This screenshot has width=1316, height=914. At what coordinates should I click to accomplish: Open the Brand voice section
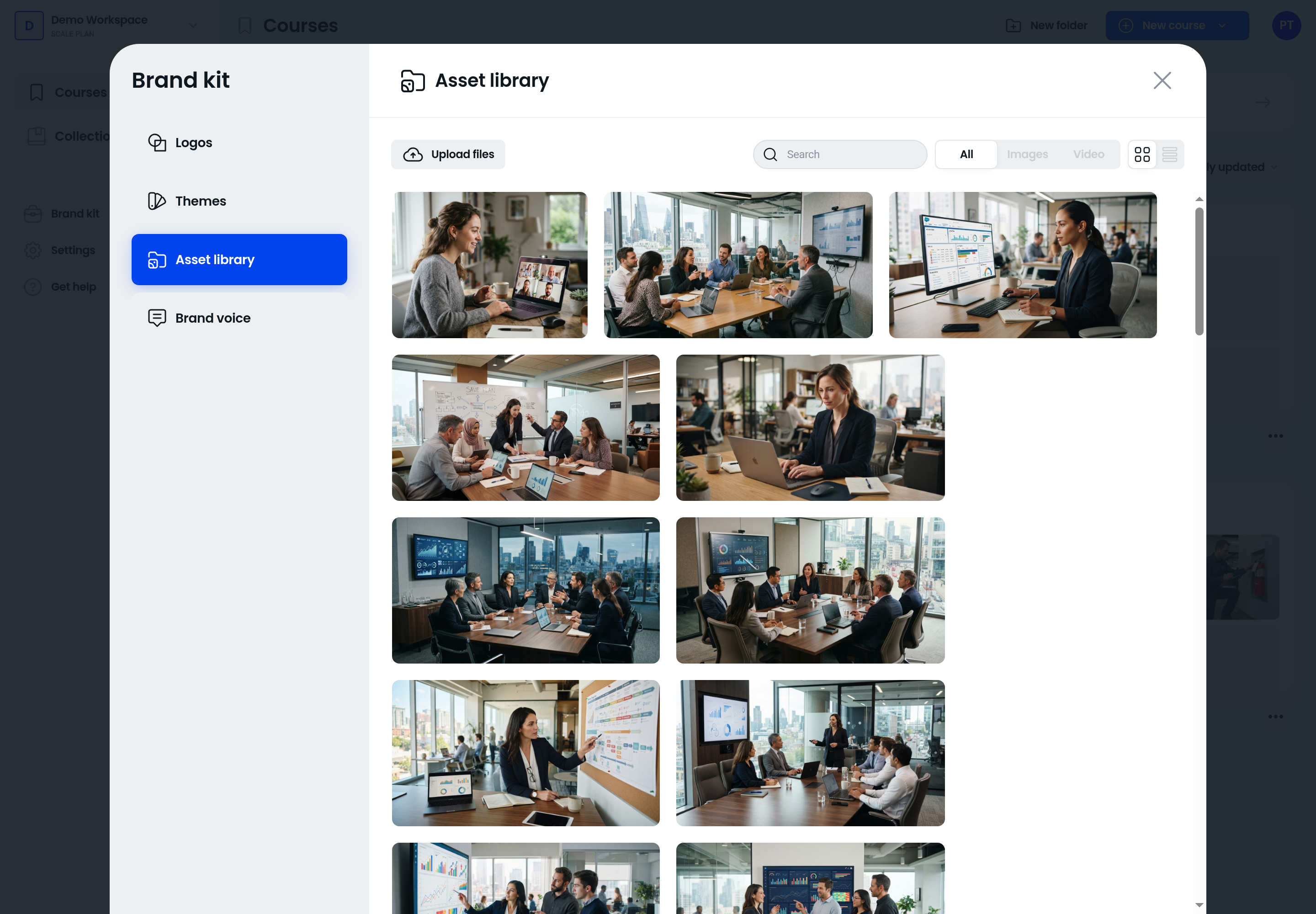pyautogui.click(x=239, y=318)
